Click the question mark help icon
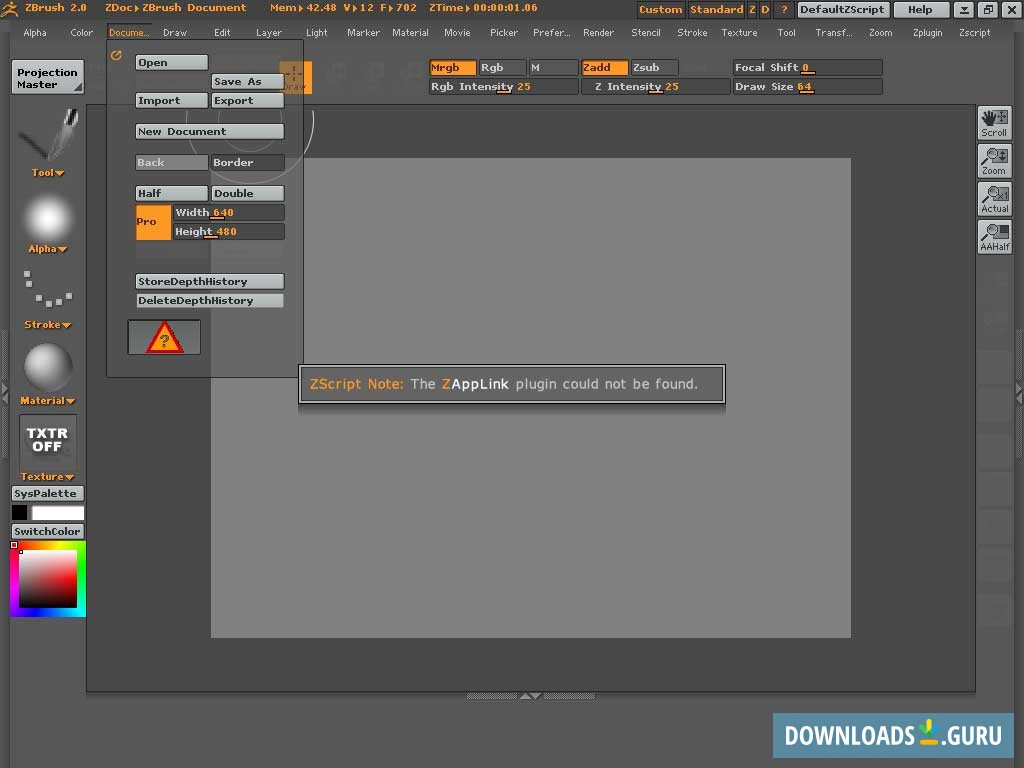 point(784,9)
